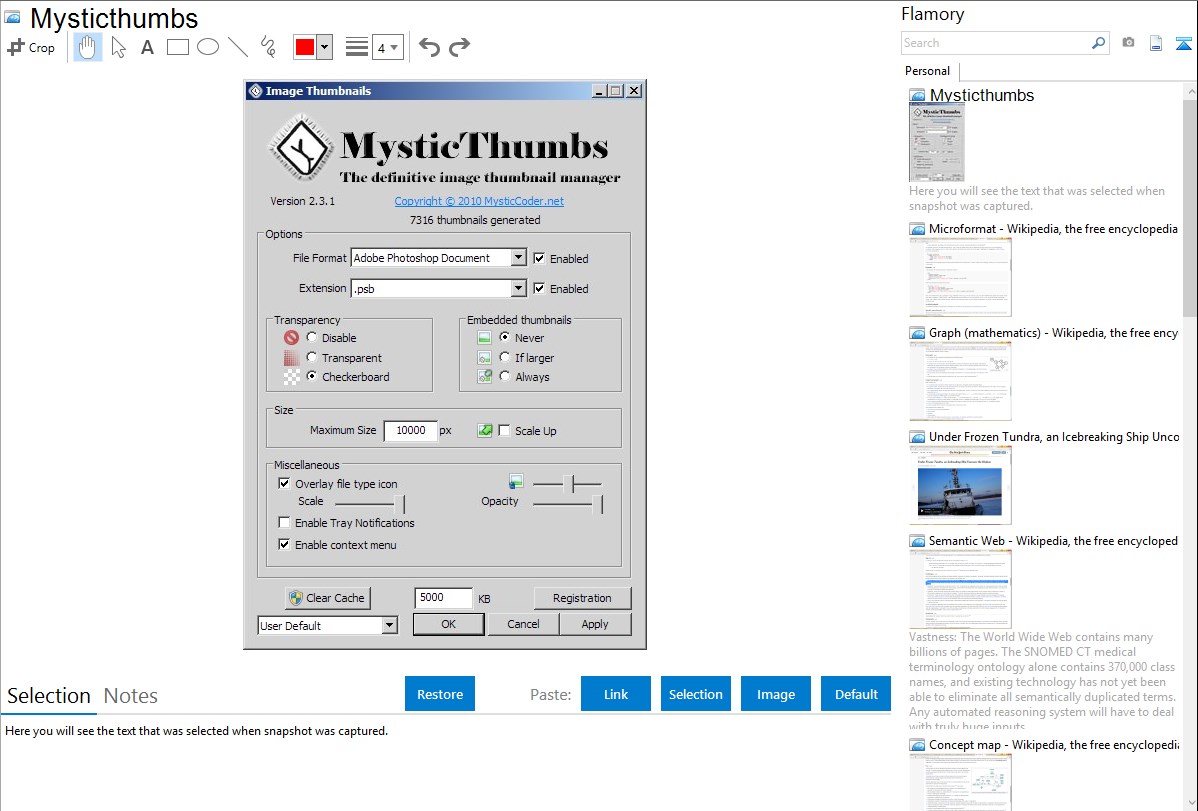
Task: Open the File Format dropdown
Action: click(518, 258)
